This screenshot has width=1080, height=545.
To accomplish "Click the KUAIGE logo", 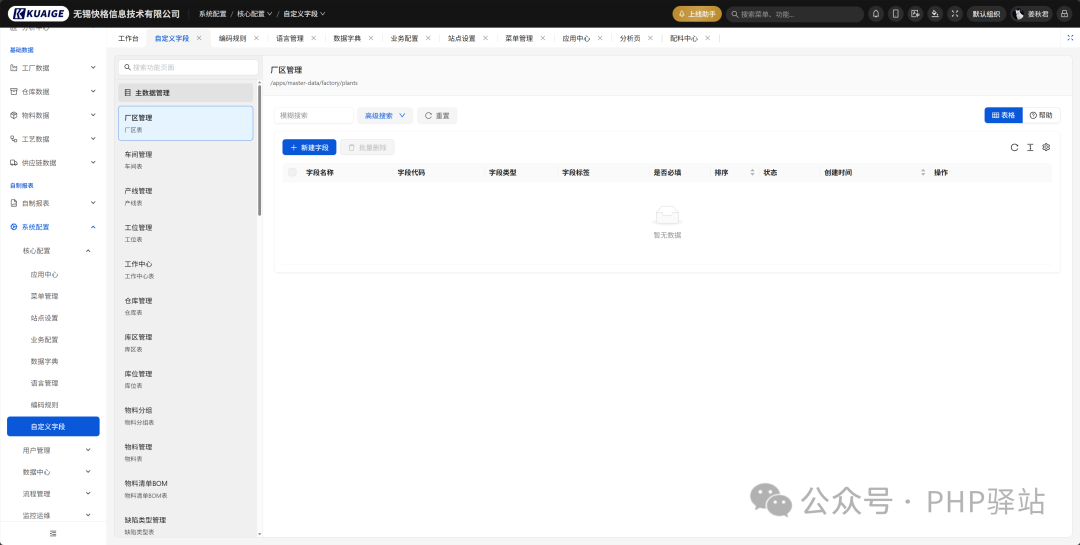I will pyautogui.click(x=39, y=14).
